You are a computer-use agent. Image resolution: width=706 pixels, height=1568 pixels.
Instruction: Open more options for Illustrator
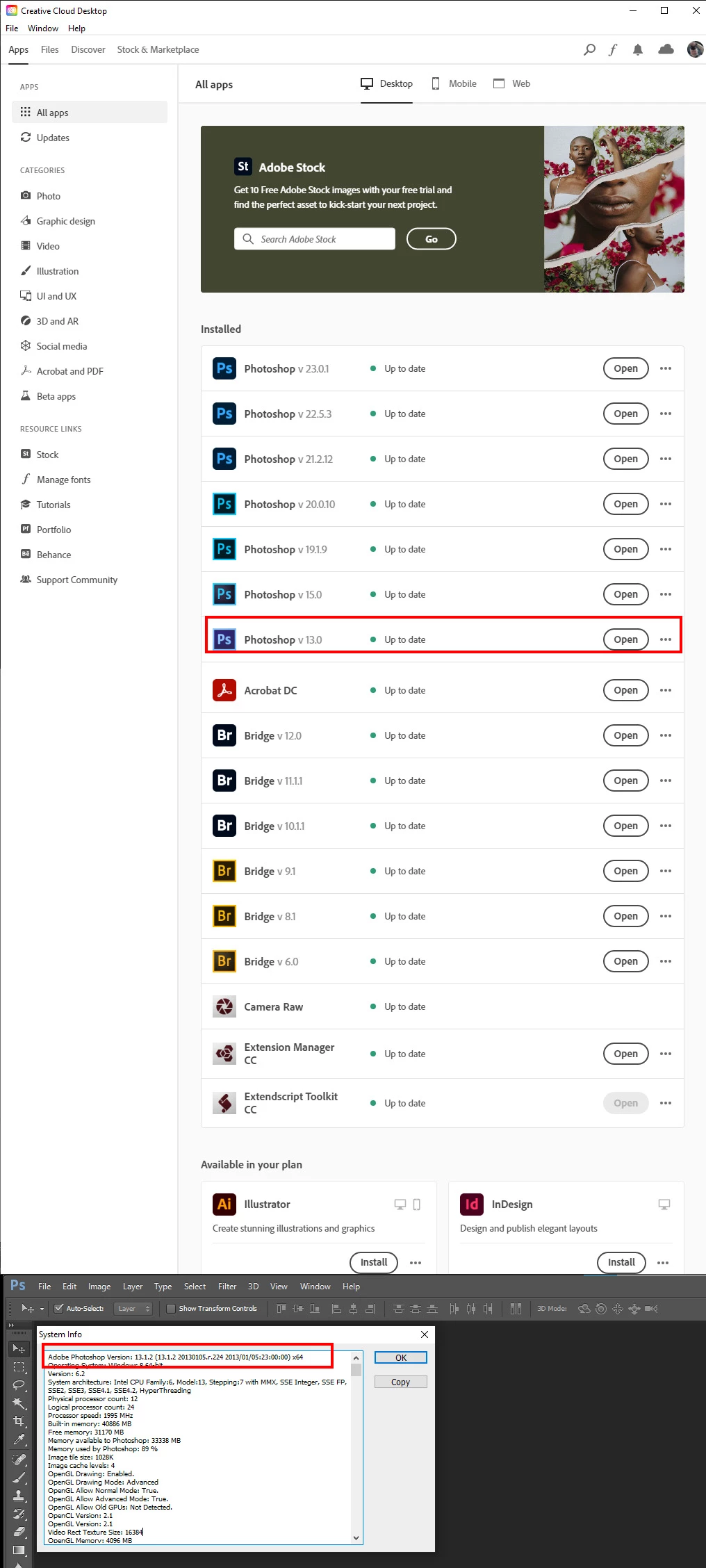pos(416,1263)
